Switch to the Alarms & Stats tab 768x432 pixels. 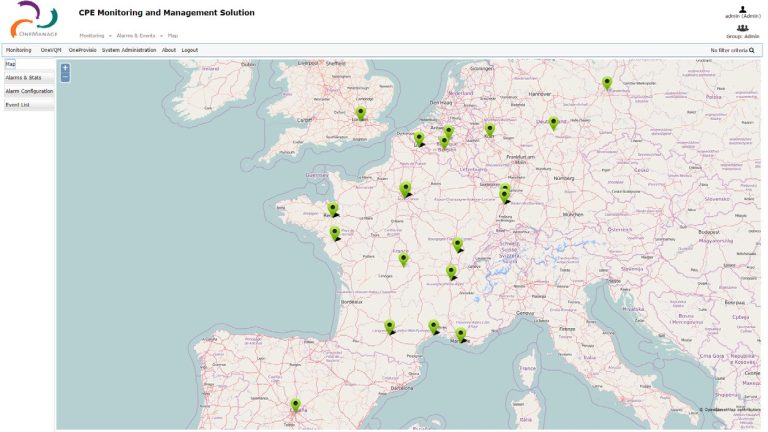29,77
